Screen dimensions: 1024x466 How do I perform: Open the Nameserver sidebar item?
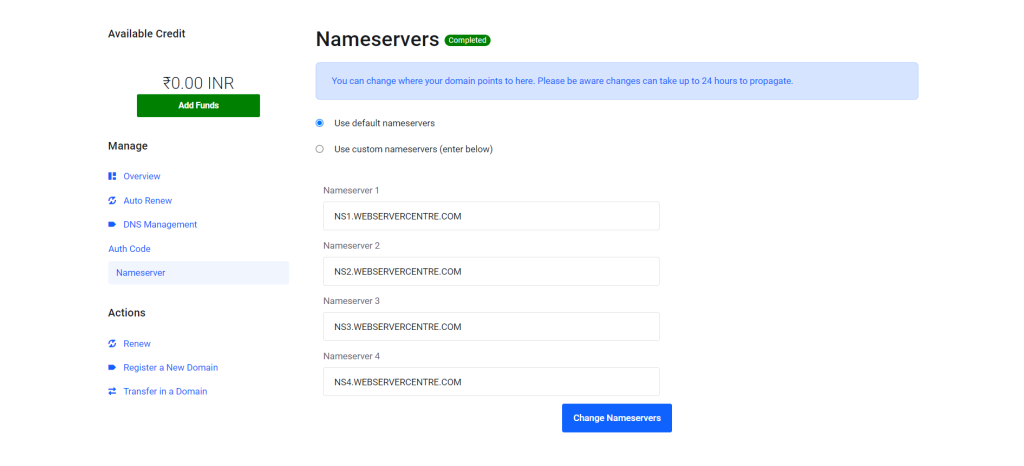tap(199, 273)
